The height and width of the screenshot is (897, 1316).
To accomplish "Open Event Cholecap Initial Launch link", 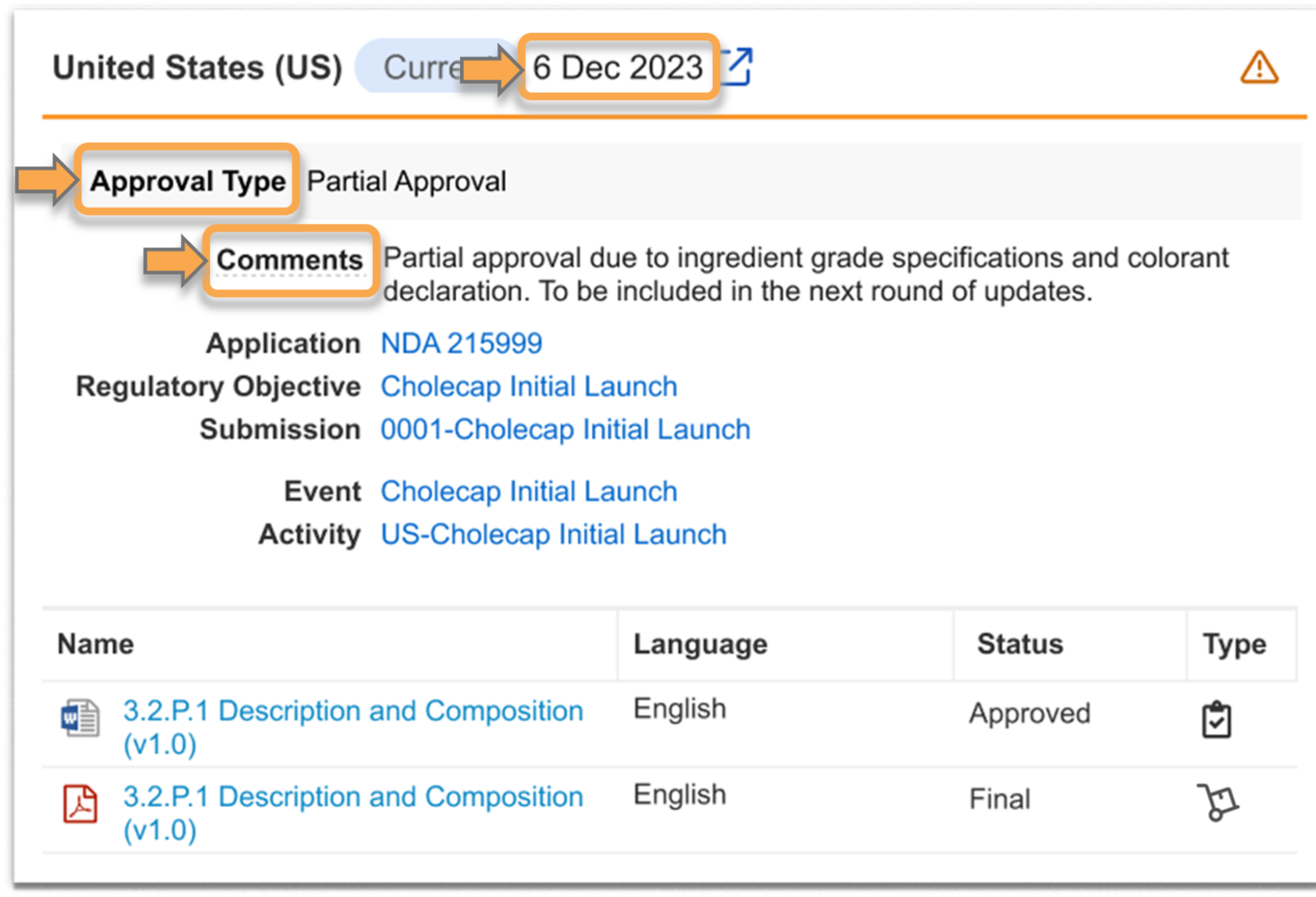I will 529,491.
